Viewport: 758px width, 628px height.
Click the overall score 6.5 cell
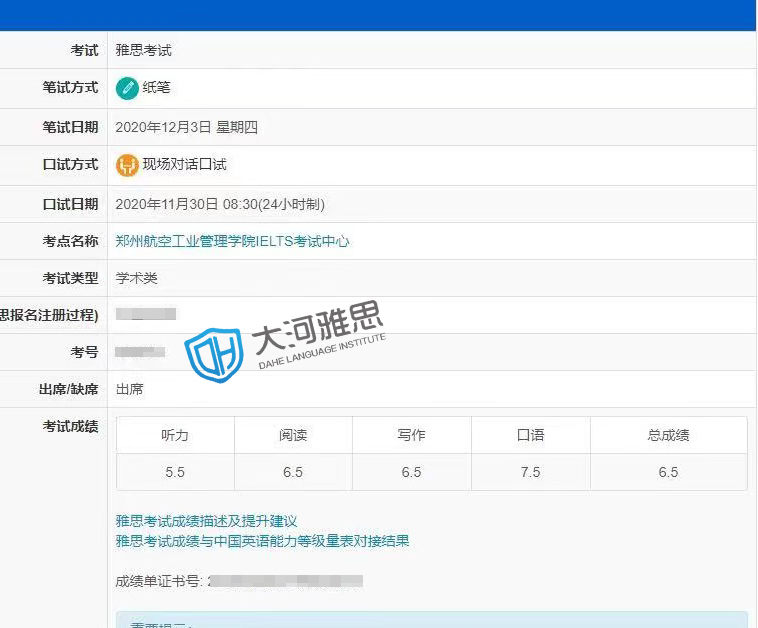[x=669, y=472]
